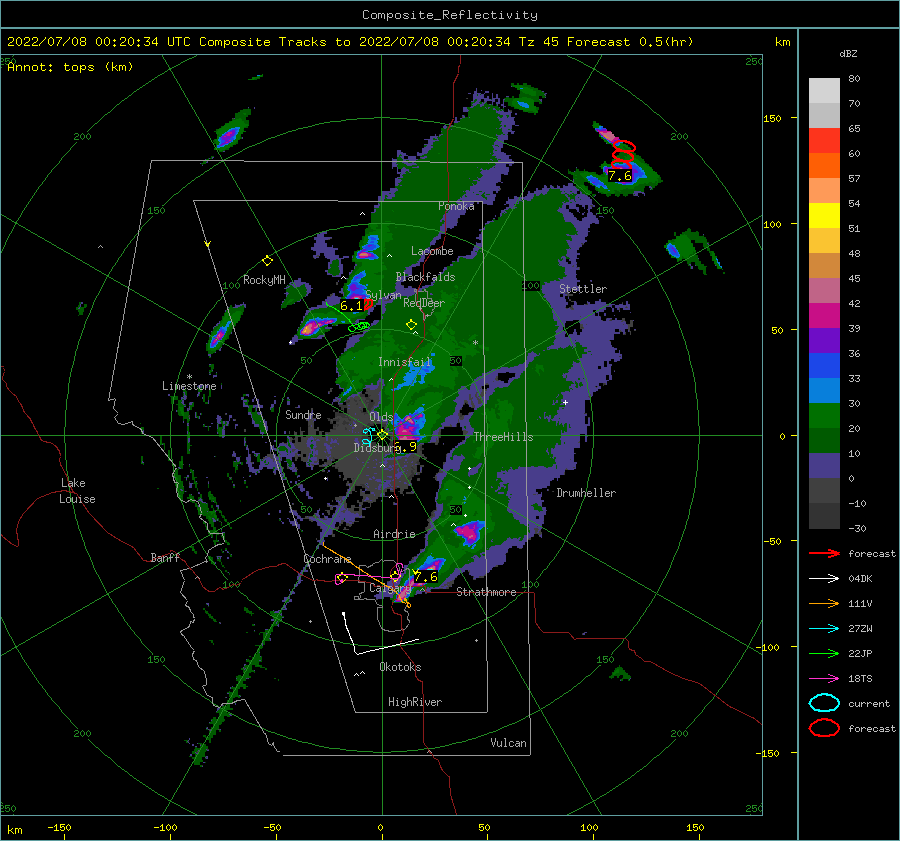Click the UTC Composite Tracks timestamp header

coord(350,42)
